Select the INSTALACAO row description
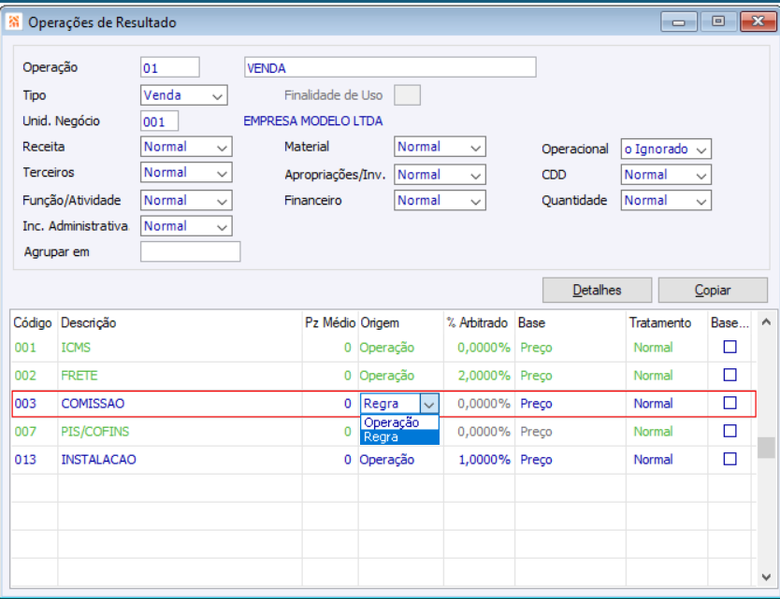The width and height of the screenshot is (780, 599). [98, 459]
